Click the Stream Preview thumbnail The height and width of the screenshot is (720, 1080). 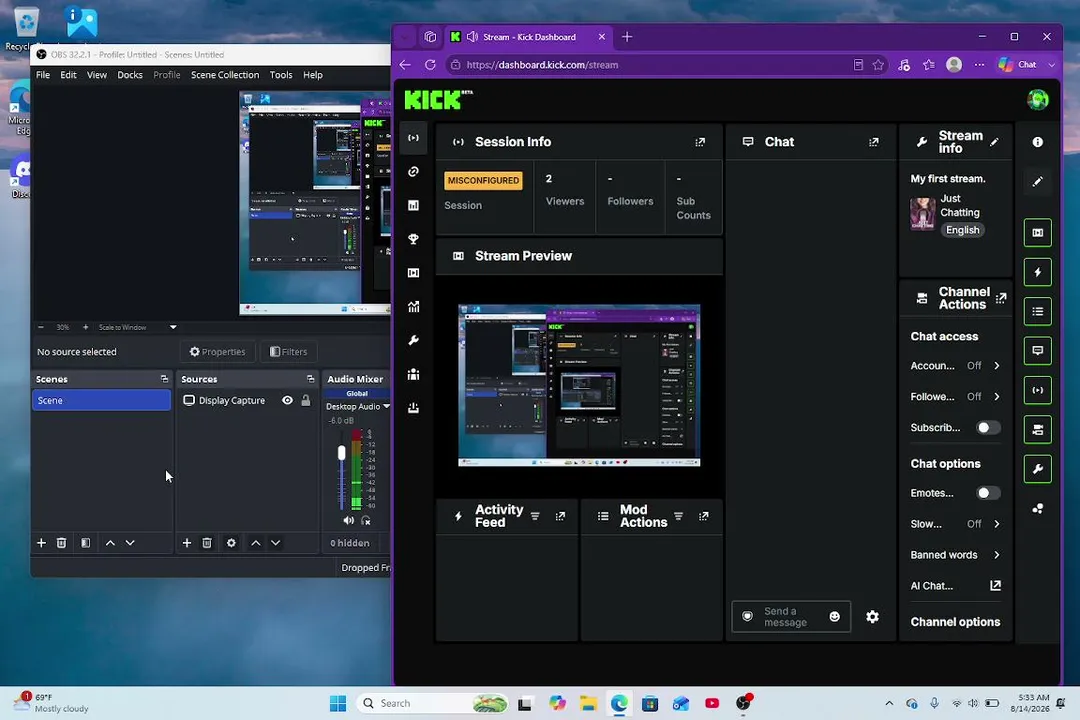[x=579, y=386]
